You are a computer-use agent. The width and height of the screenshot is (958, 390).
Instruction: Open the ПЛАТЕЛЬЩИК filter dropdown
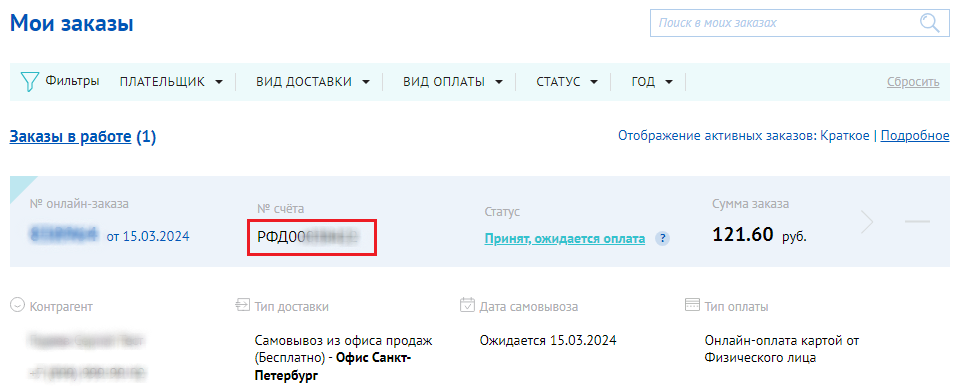coord(172,82)
